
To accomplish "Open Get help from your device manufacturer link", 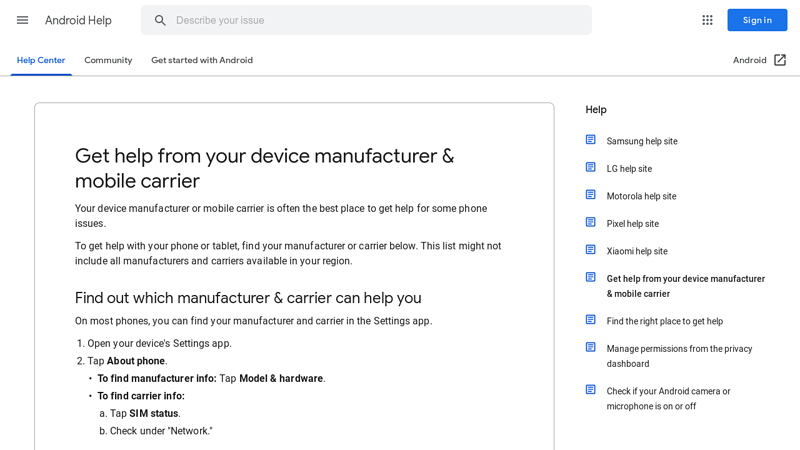I will [x=686, y=286].
